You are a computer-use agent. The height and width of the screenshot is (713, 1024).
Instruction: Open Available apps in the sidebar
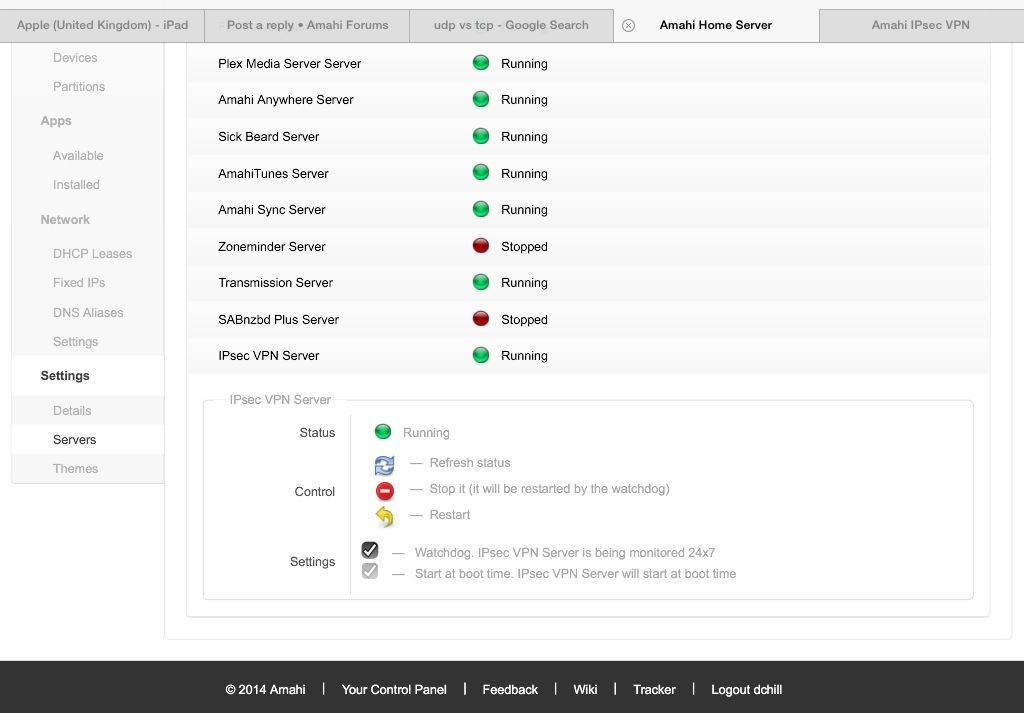78,155
